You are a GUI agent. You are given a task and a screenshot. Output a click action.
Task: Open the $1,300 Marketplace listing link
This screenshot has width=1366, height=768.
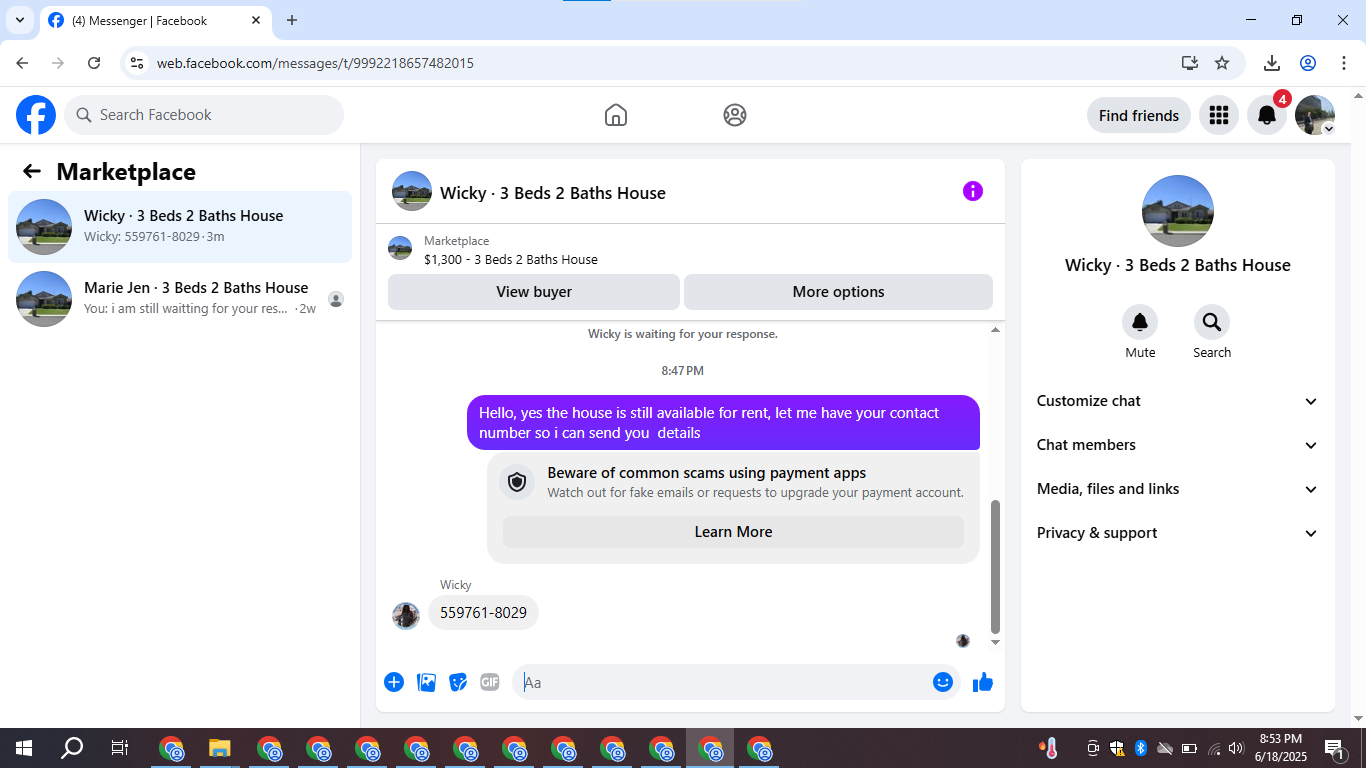pos(511,259)
